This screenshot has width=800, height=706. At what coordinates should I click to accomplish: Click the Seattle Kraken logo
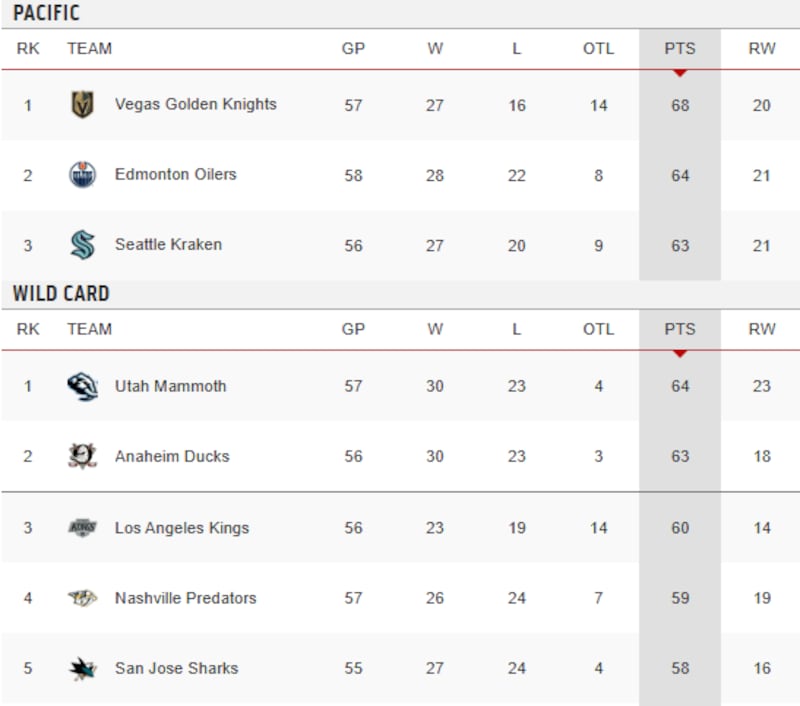82,245
